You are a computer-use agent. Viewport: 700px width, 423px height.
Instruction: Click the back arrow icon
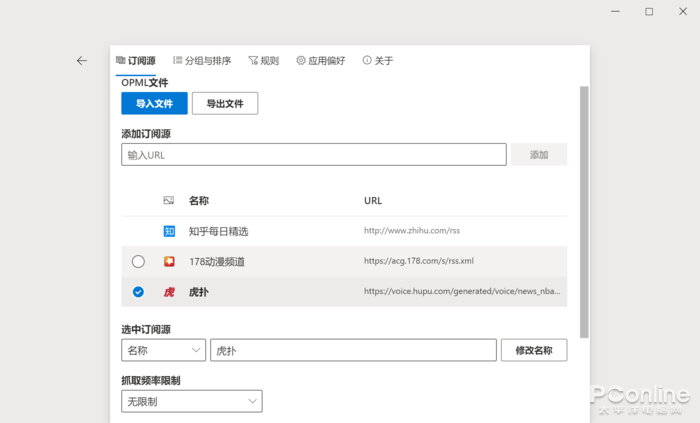tap(82, 61)
